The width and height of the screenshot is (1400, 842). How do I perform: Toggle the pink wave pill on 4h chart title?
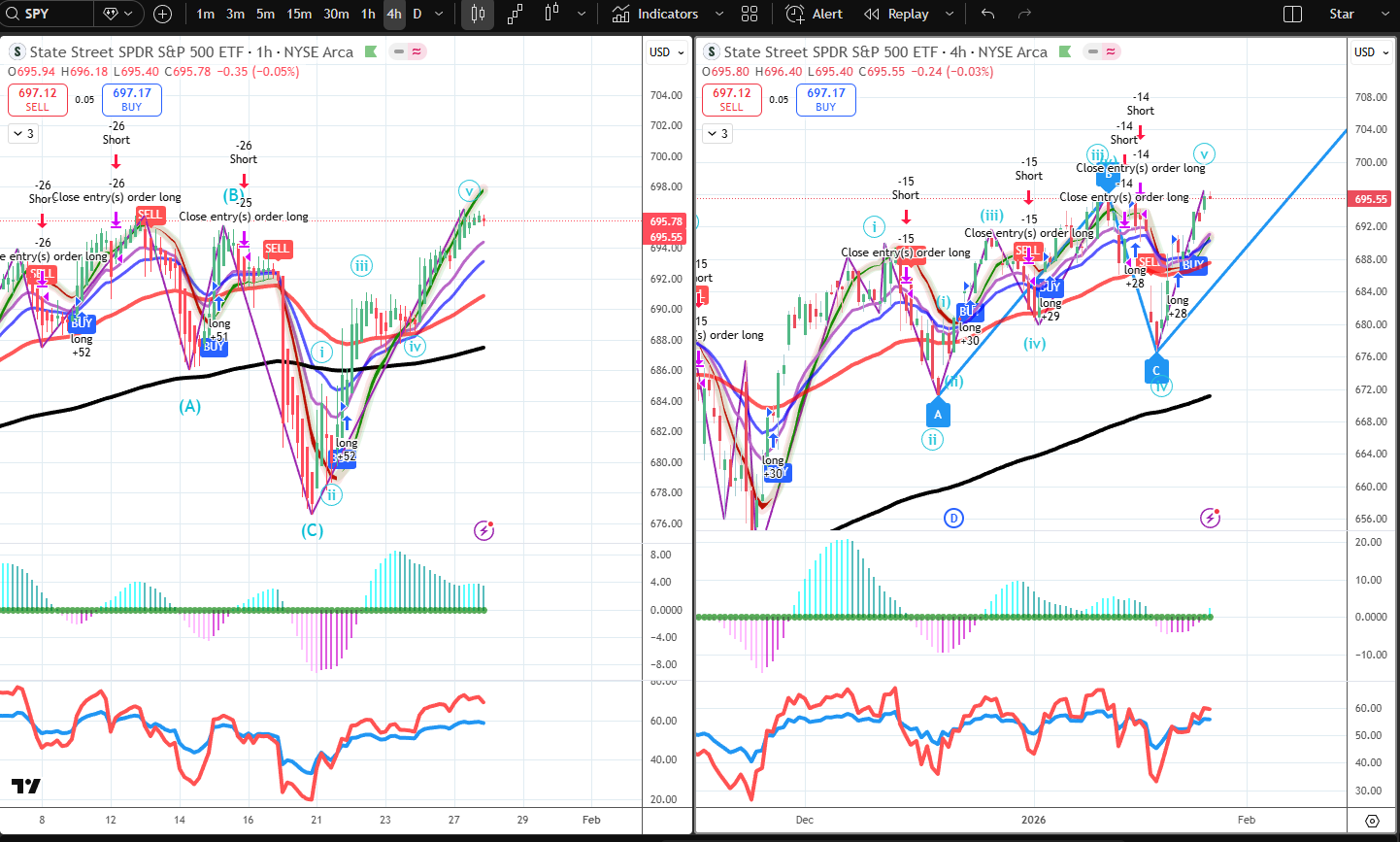(x=1112, y=51)
